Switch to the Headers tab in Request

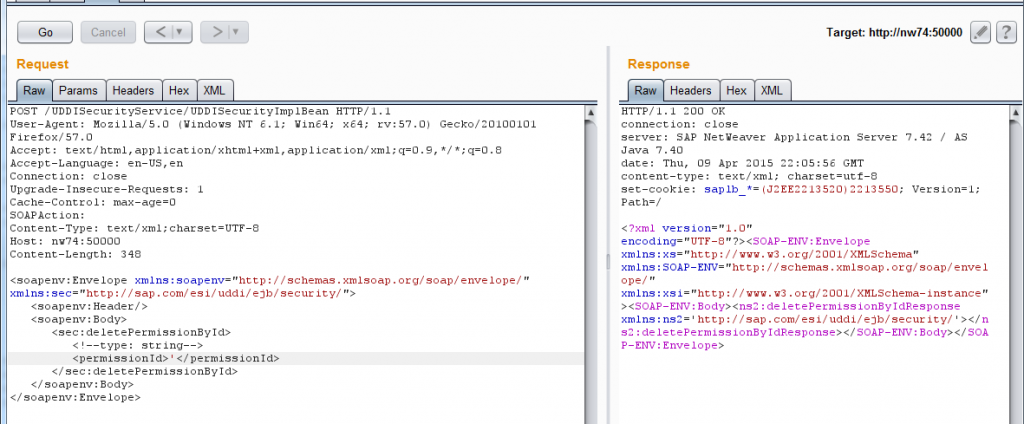click(133, 91)
